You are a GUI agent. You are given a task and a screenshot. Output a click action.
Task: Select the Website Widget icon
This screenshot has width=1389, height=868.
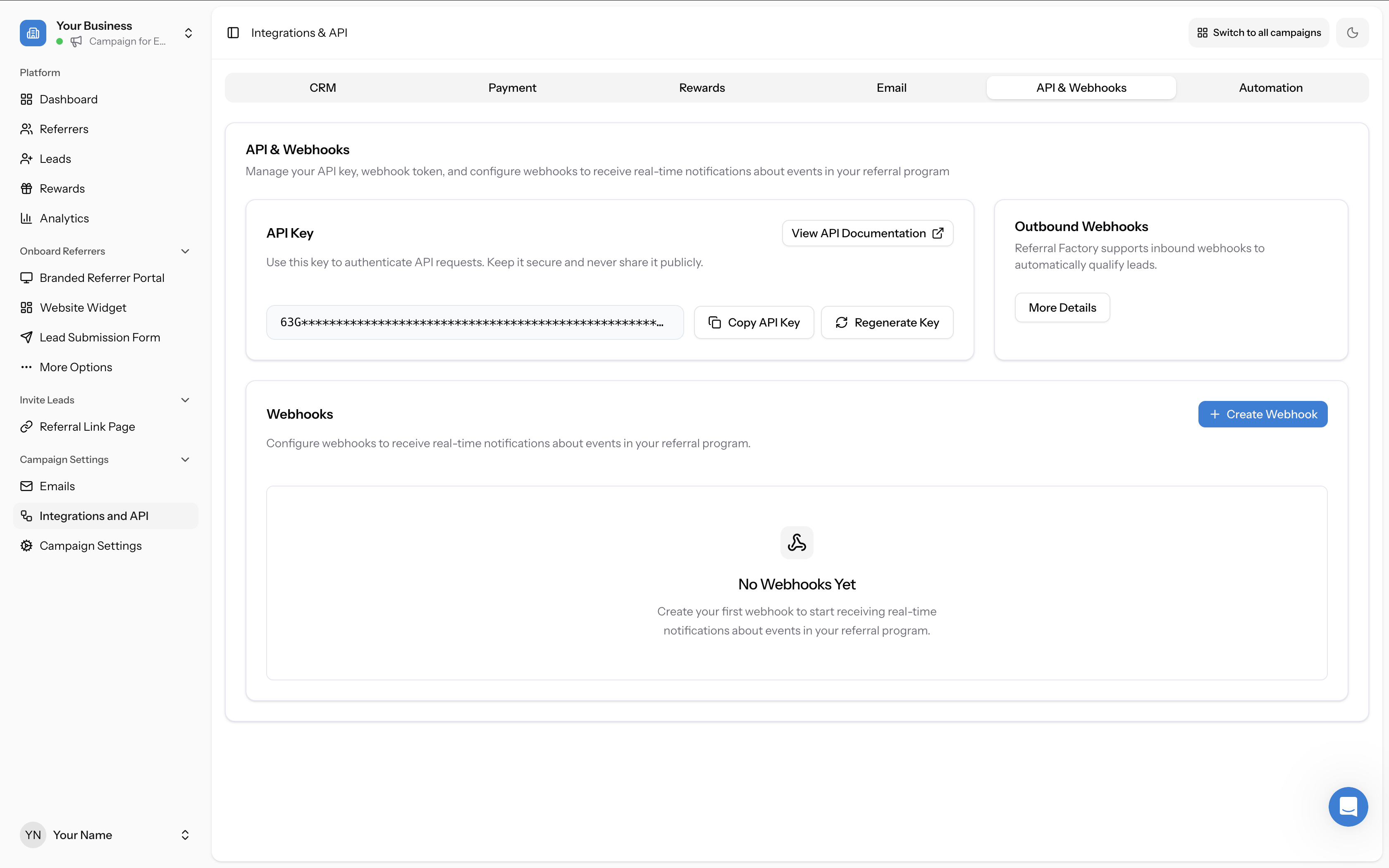(x=26, y=307)
